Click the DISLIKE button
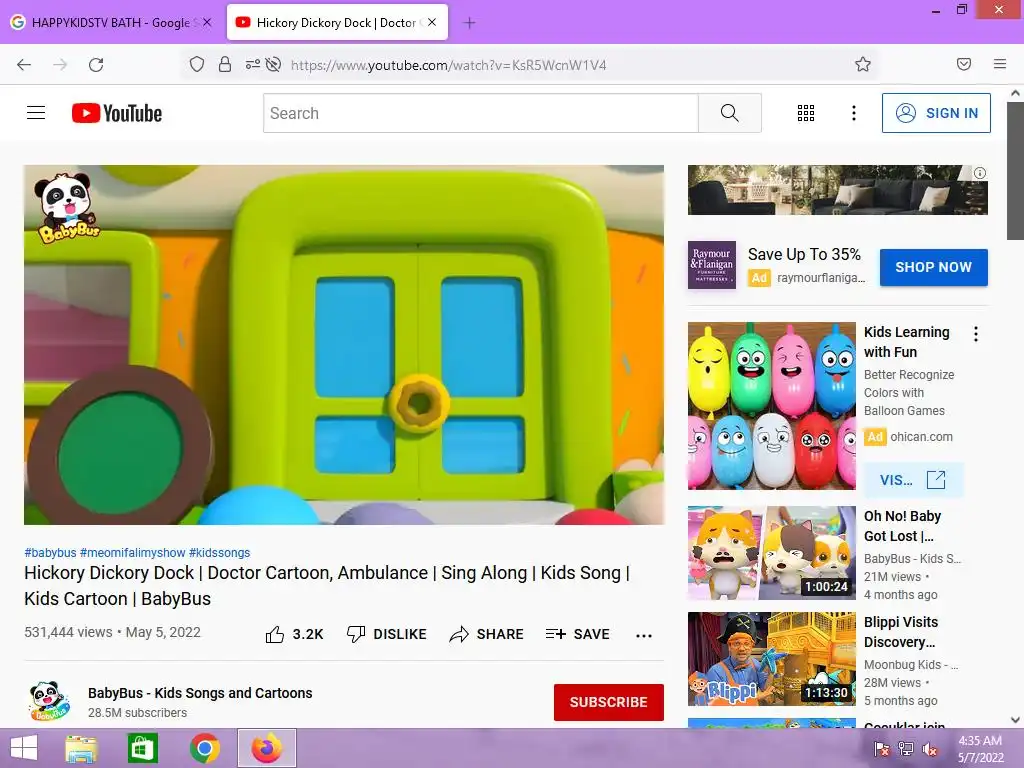Screen dimensions: 1024x768 tap(387, 634)
